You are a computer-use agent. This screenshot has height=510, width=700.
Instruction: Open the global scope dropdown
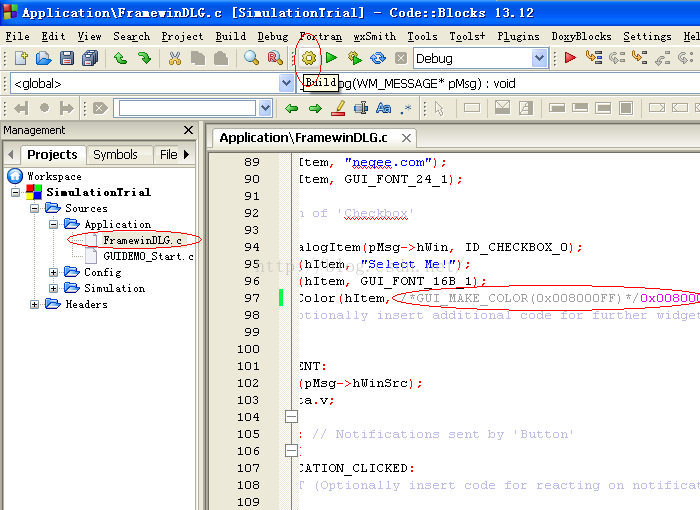[286, 84]
